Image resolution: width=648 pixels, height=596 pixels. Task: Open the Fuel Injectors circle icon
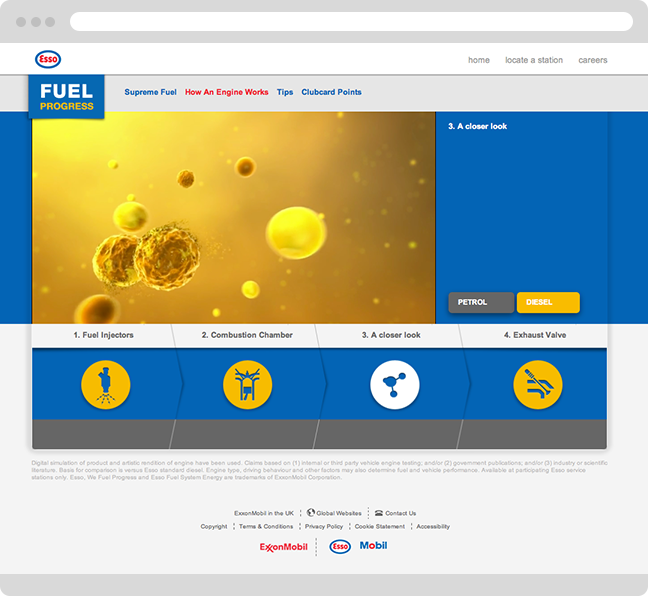pos(106,385)
